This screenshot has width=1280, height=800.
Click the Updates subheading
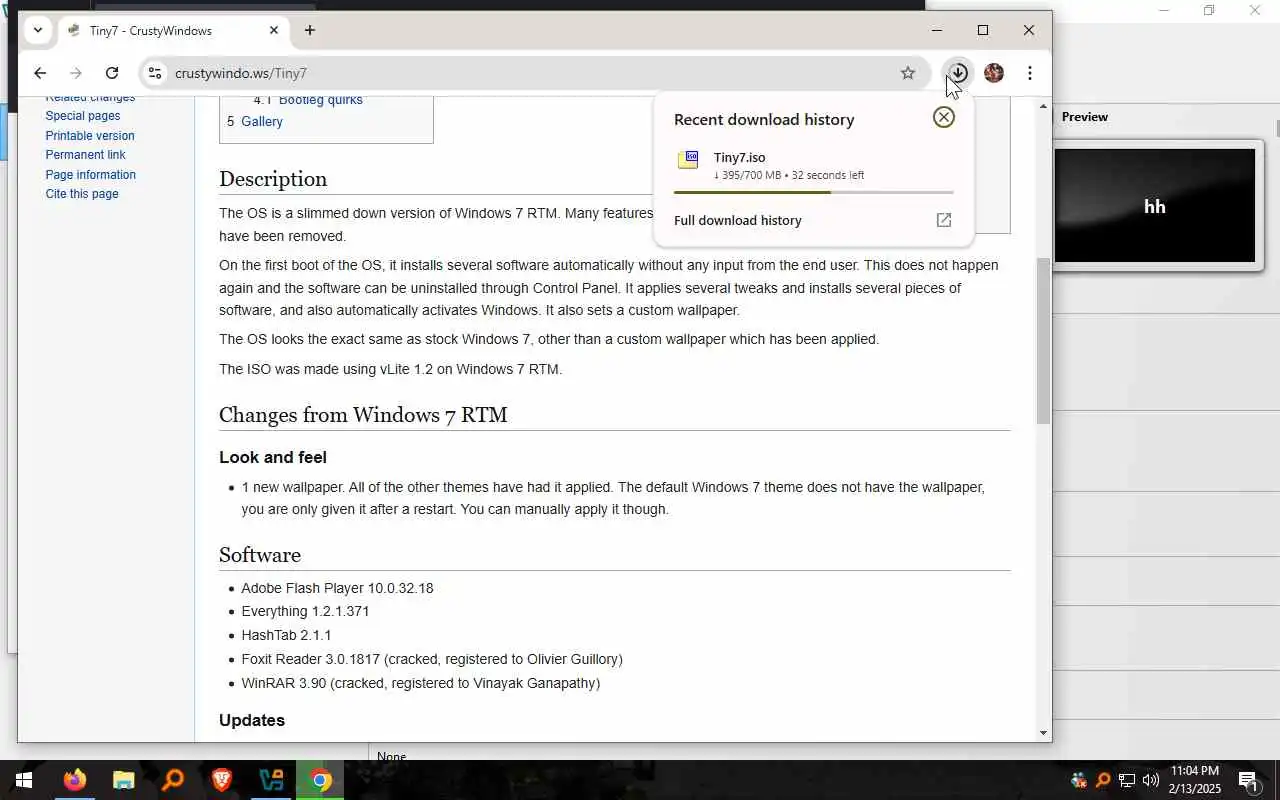pyautogui.click(x=252, y=721)
